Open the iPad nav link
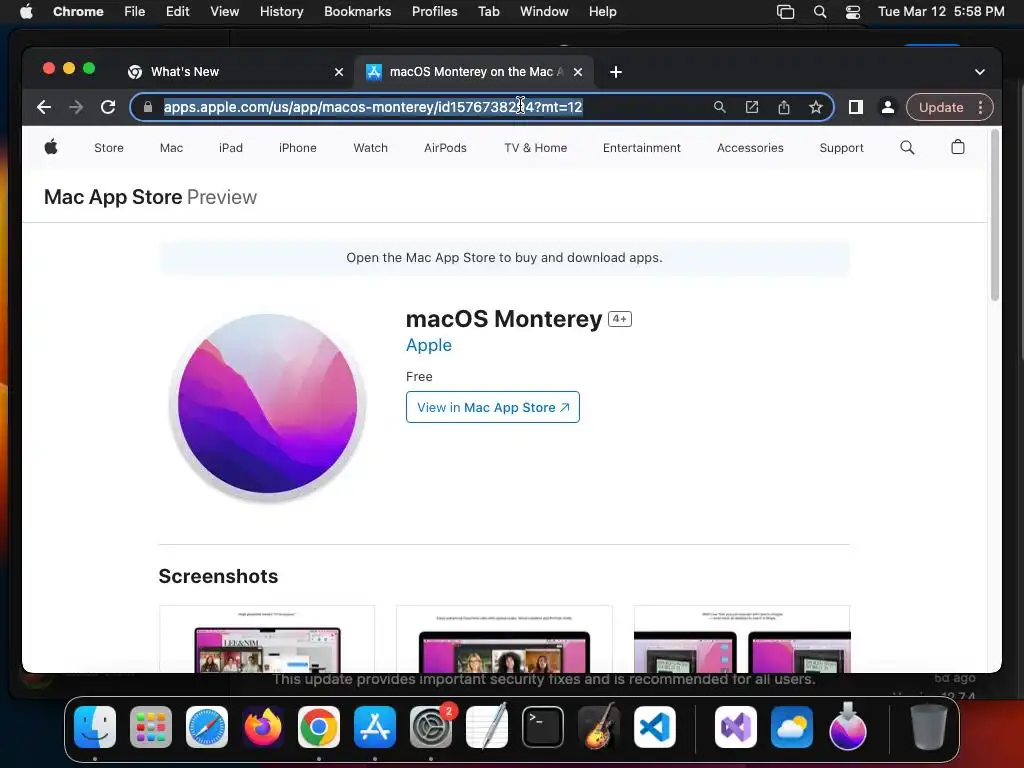Viewport: 1024px width, 768px height. pyautogui.click(x=231, y=148)
